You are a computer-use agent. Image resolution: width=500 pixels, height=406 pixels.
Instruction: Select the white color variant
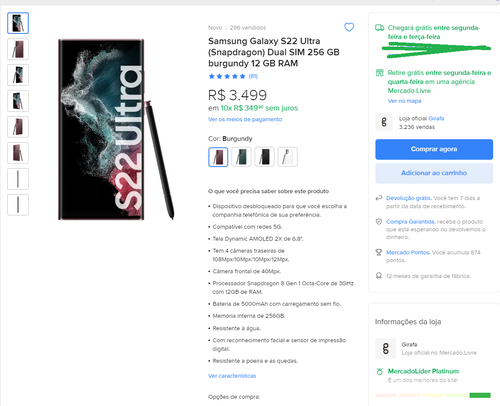[x=287, y=157]
